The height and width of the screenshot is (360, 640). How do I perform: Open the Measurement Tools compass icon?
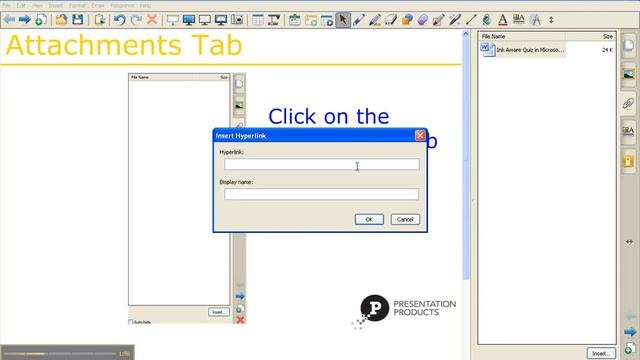click(x=535, y=19)
